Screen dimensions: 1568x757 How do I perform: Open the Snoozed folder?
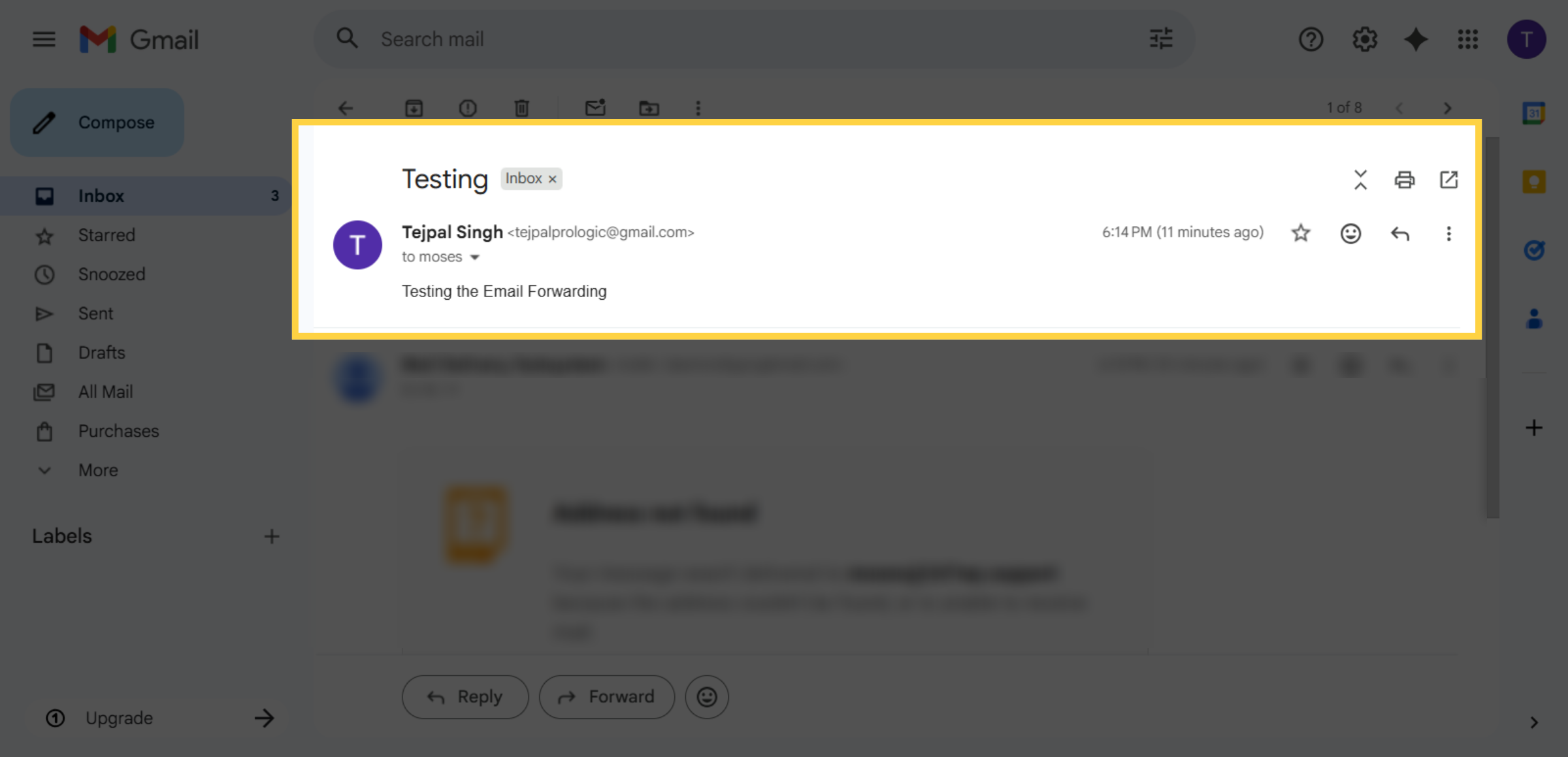pyautogui.click(x=112, y=274)
